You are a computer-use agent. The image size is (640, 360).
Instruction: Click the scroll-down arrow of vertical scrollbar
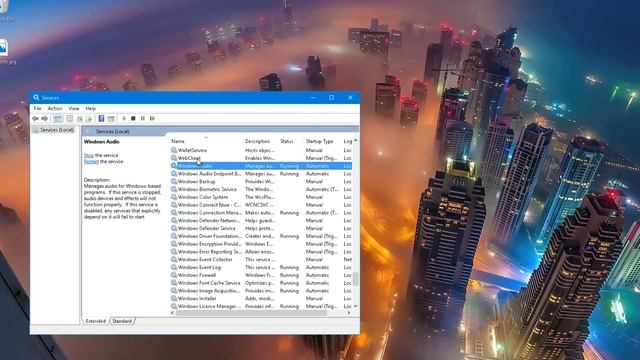pos(356,306)
